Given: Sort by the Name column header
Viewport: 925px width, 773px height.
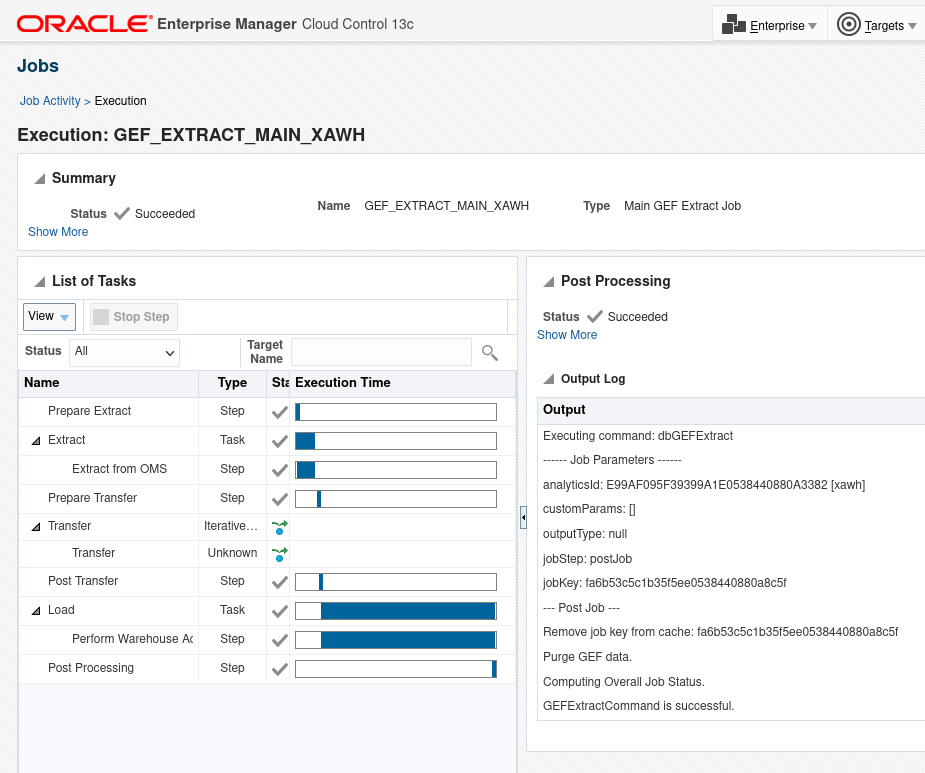Looking at the screenshot, I should pos(109,383).
